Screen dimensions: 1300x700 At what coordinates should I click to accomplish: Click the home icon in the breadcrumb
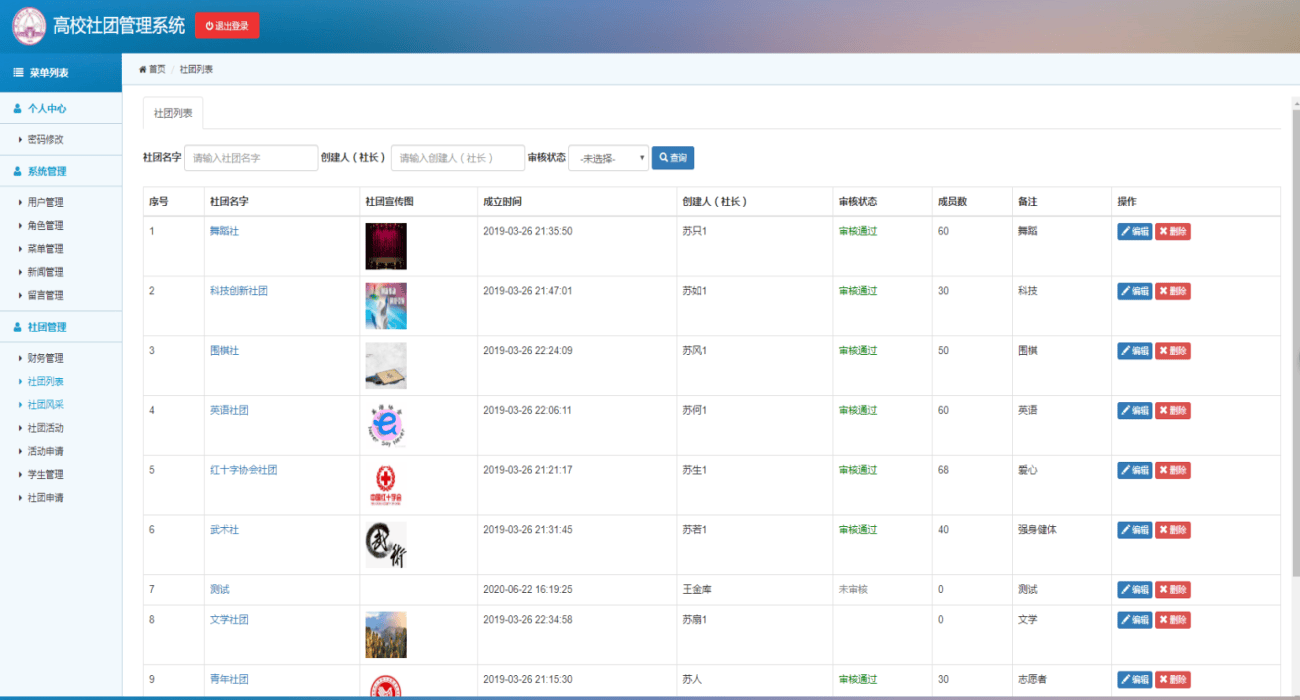(x=143, y=69)
